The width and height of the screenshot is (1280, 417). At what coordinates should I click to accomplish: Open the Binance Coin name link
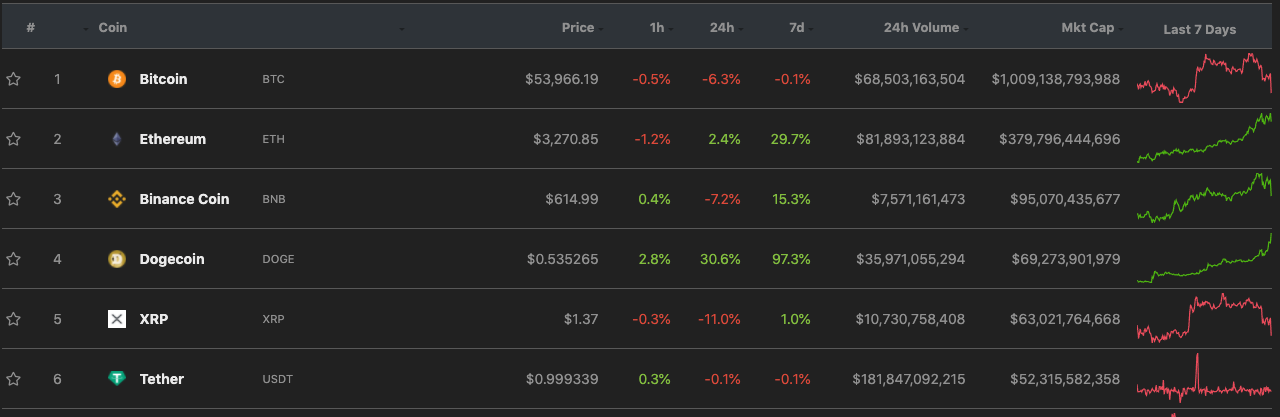(184, 199)
